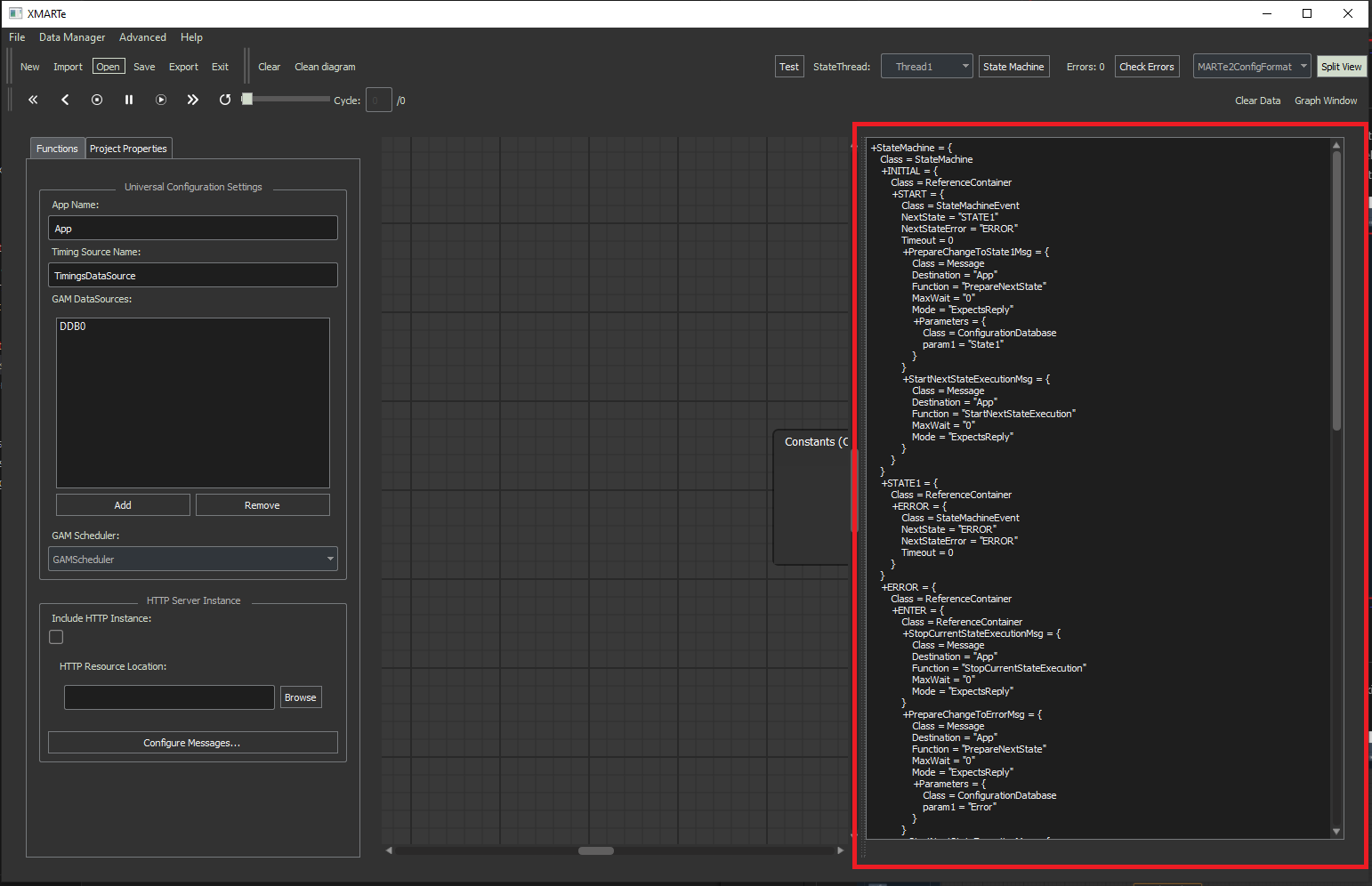Open the GAM Scheduler dropdown
Image resolution: width=1372 pixels, height=886 pixels.
coord(193,560)
